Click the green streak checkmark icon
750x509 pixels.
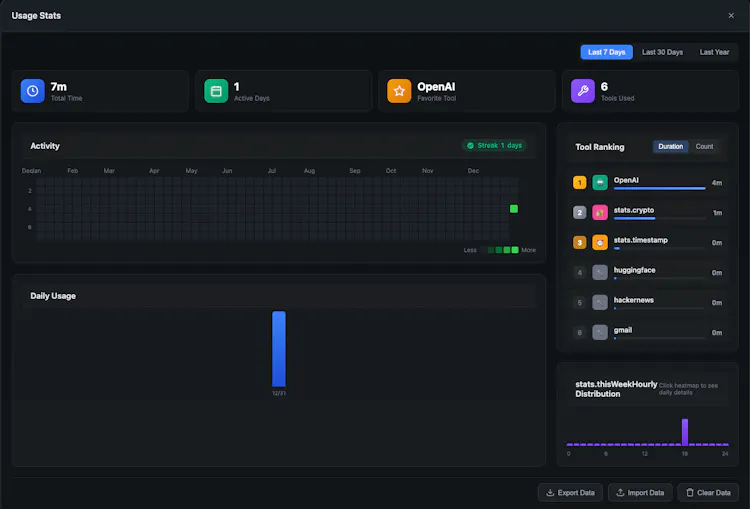tap(470, 145)
